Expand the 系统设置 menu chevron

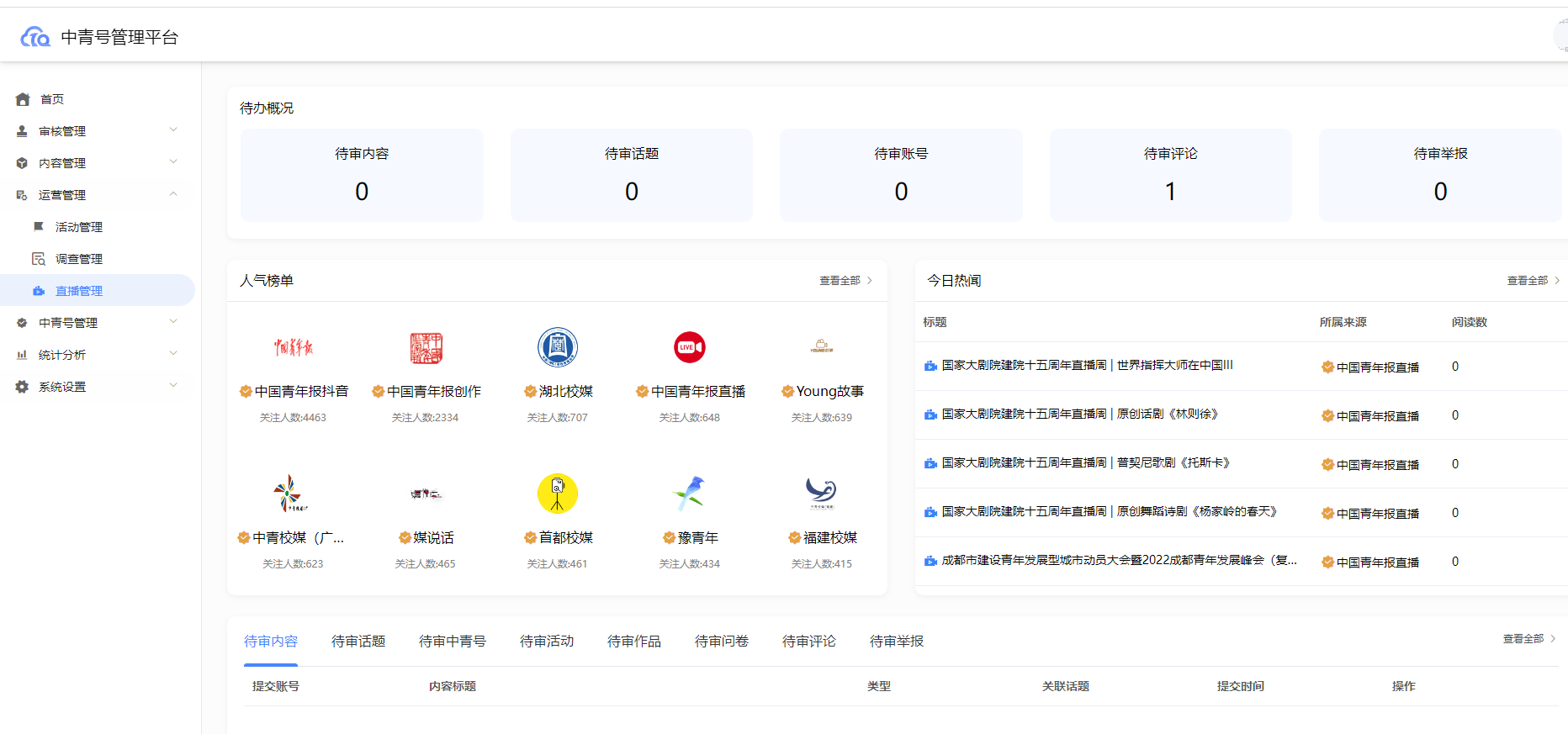click(x=173, y=385)
